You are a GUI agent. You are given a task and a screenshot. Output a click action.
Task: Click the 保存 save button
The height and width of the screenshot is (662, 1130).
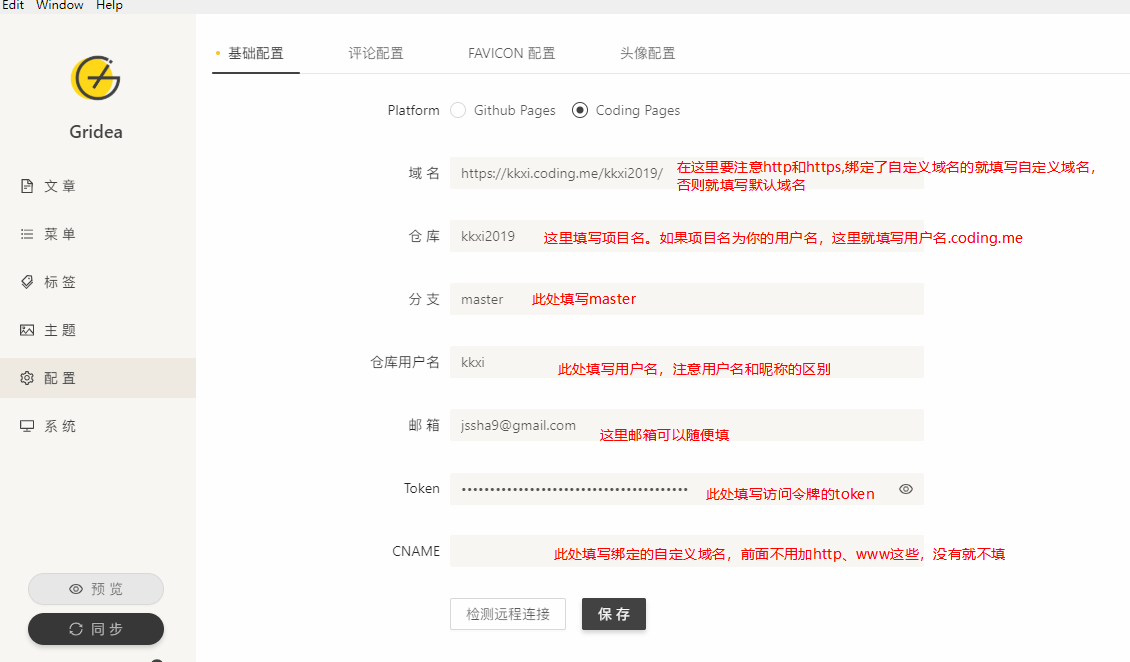pyautogui.click(x=614, y=614)
